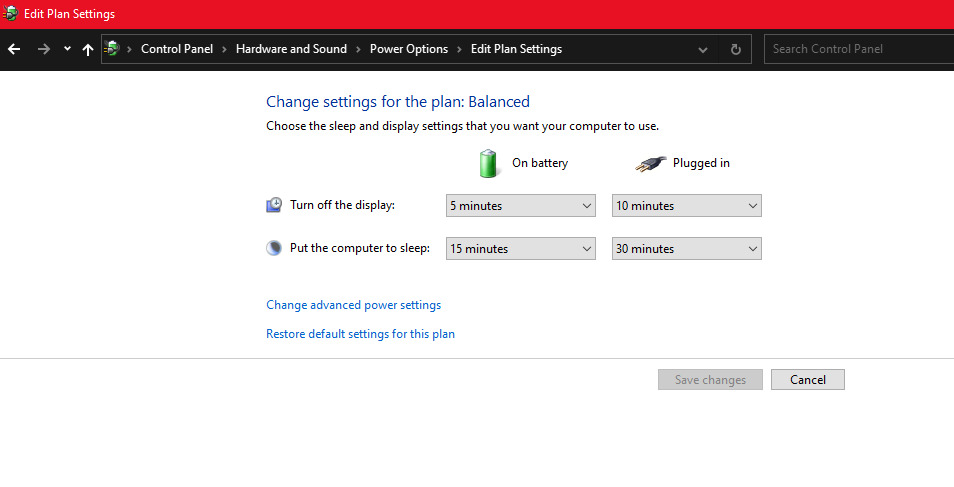The height and width of the screenshot is (487, 954).
Task: Open recent locations chevron next to forward arrow
Action: click(x=67, y=49)
